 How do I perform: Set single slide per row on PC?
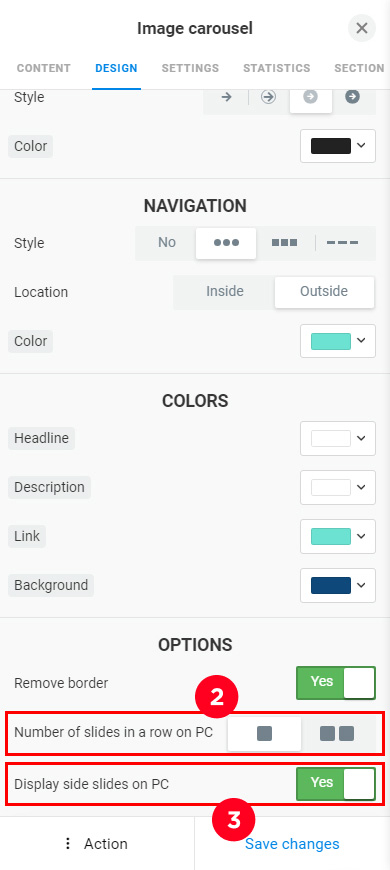coord(265,734)
